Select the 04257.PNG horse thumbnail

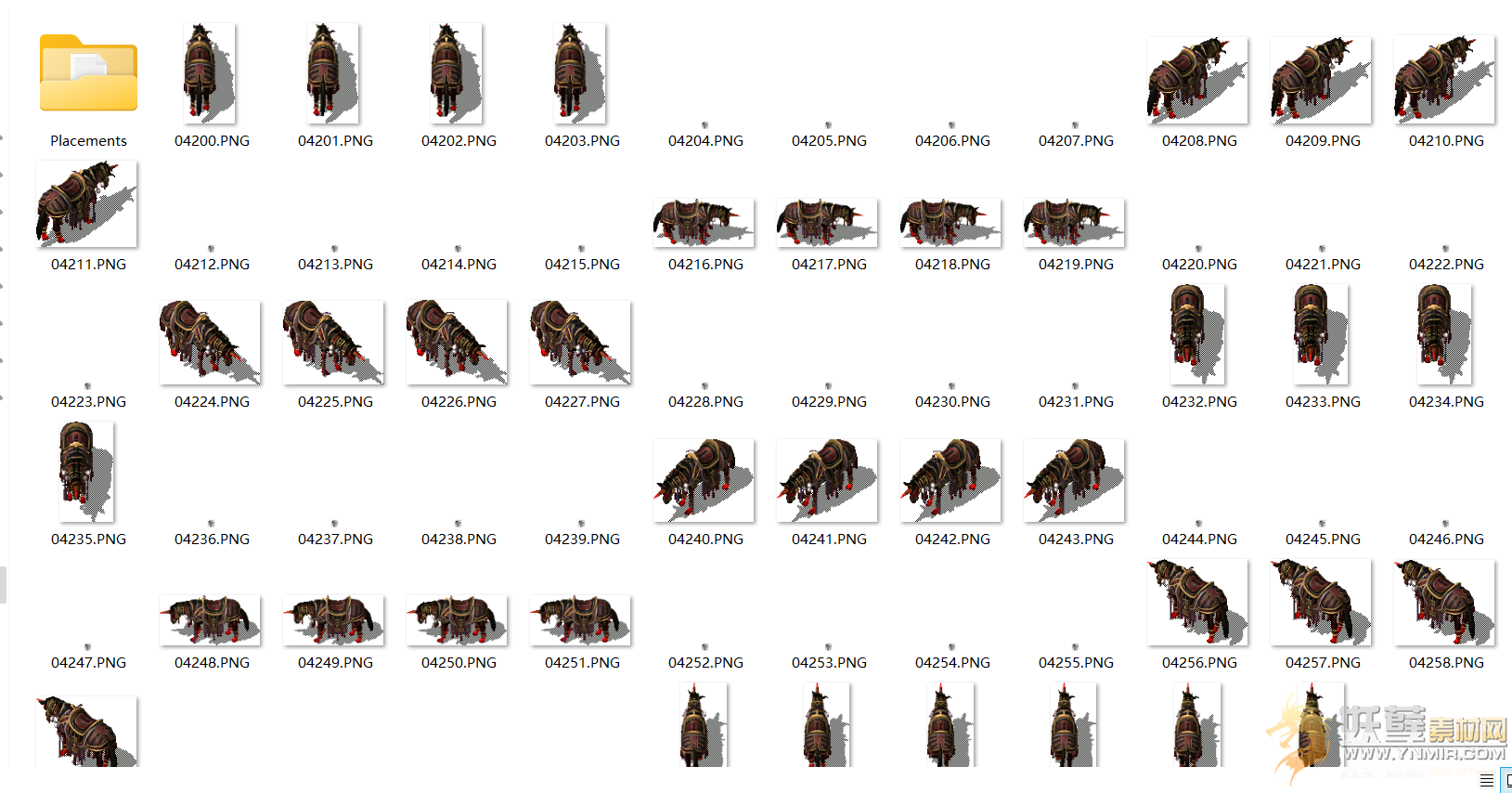(x=1321, y=603)
